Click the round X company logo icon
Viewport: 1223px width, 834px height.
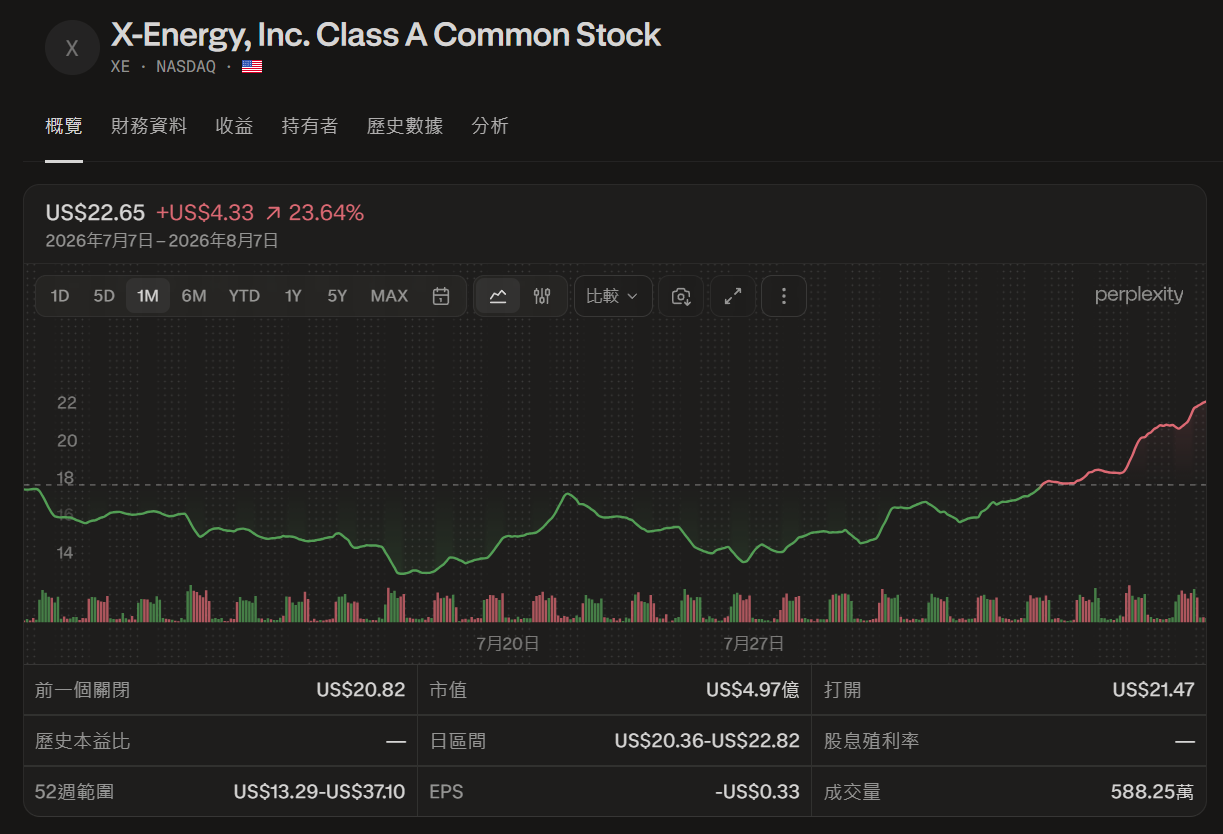[72, 48]
